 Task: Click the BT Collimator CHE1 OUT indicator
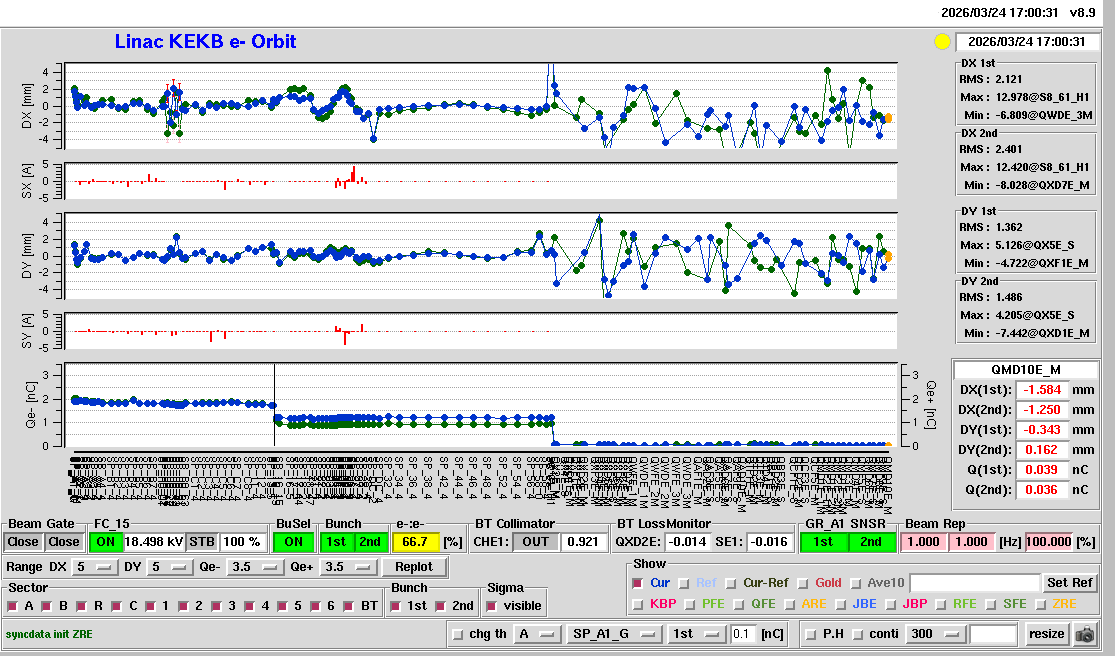click(x=539, y=542)
